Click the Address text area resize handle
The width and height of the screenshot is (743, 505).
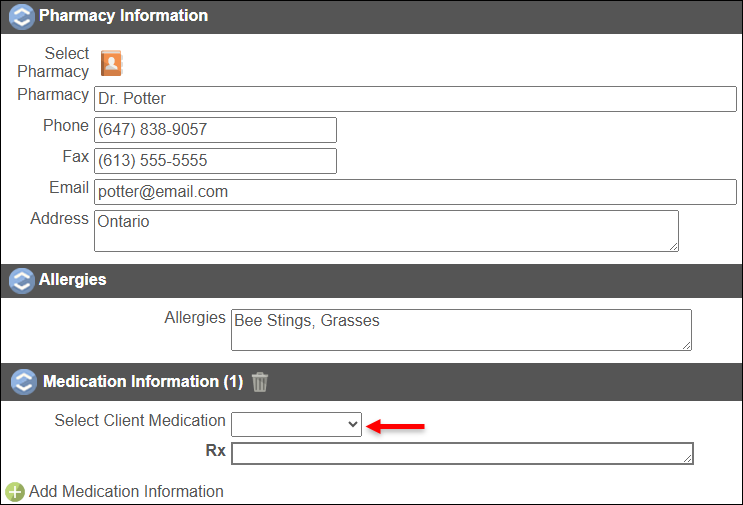[673, 246]
